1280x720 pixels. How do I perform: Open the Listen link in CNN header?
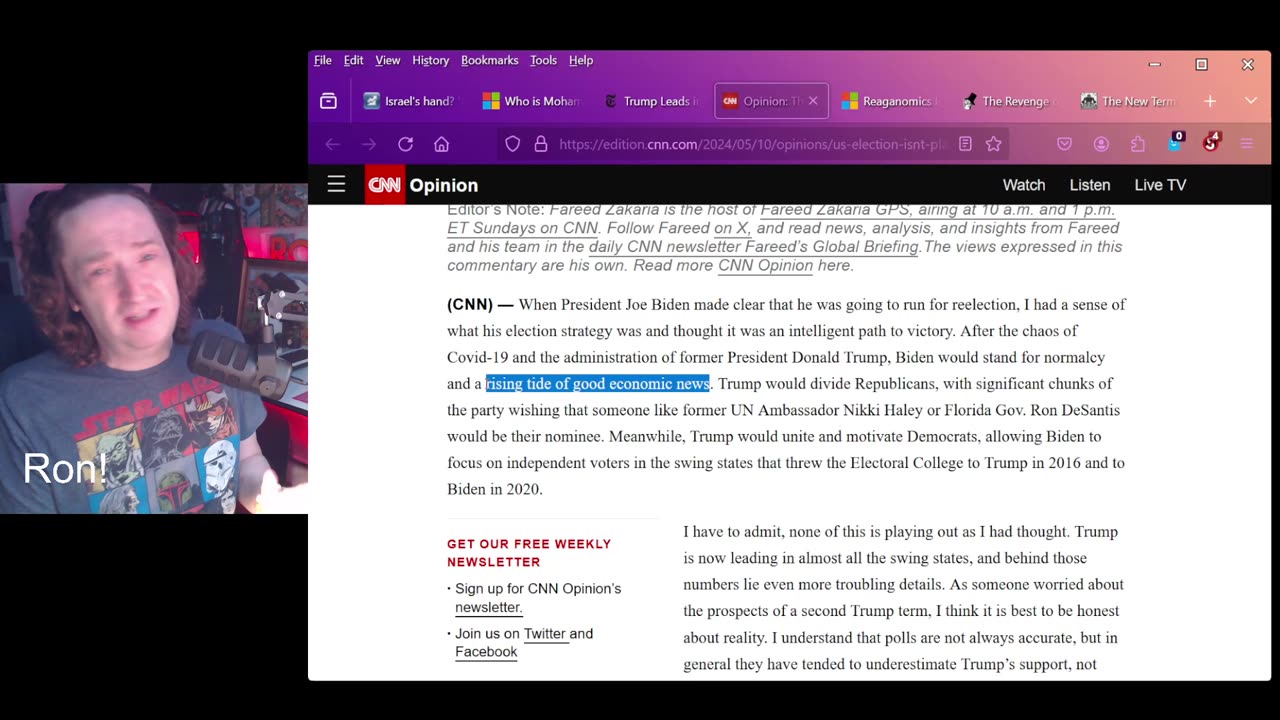tap(1090, 185)
